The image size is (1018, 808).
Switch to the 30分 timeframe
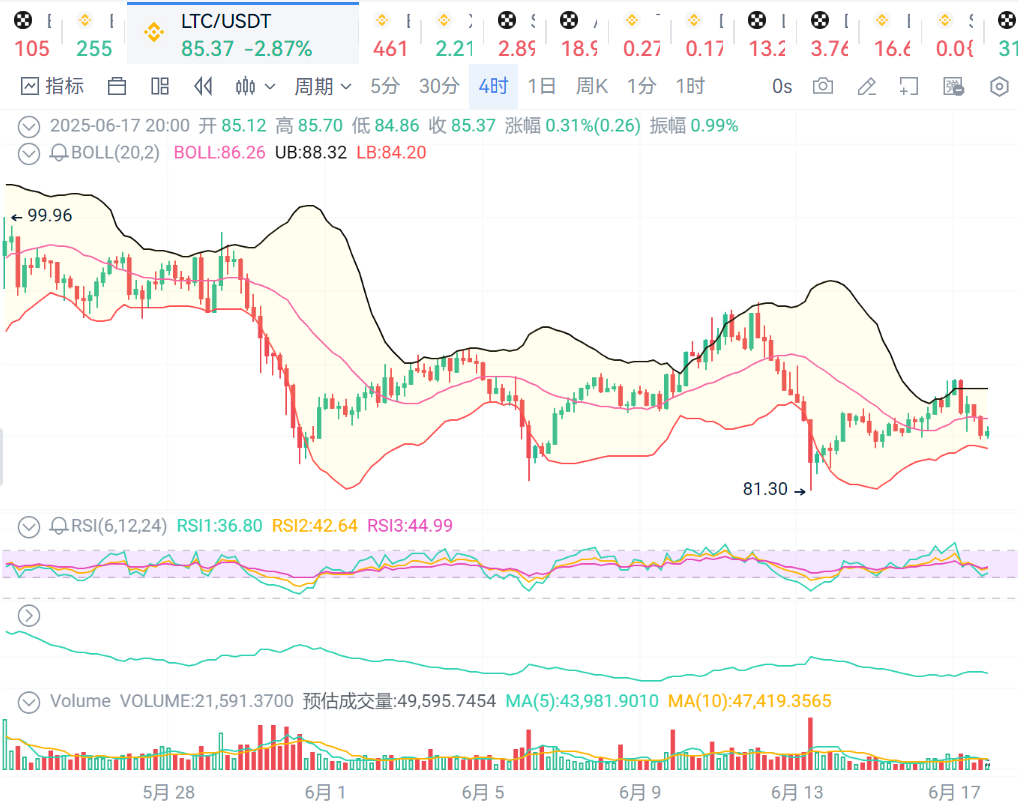pos(439,86)
